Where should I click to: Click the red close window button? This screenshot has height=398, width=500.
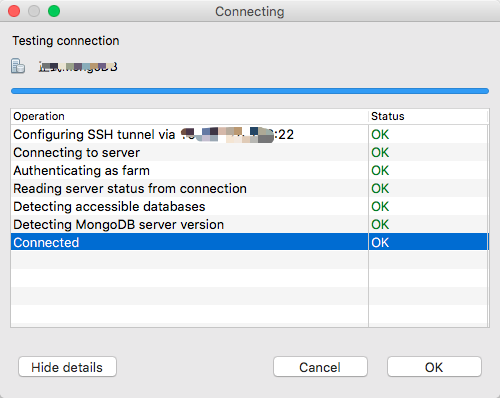coord(14,11)
